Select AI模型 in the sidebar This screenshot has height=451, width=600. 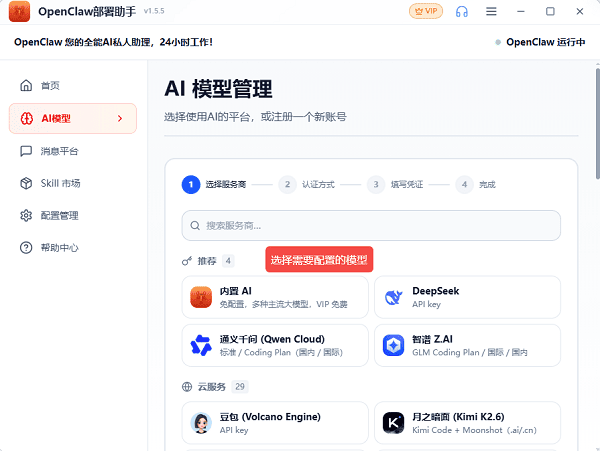(x=73, y=119)
